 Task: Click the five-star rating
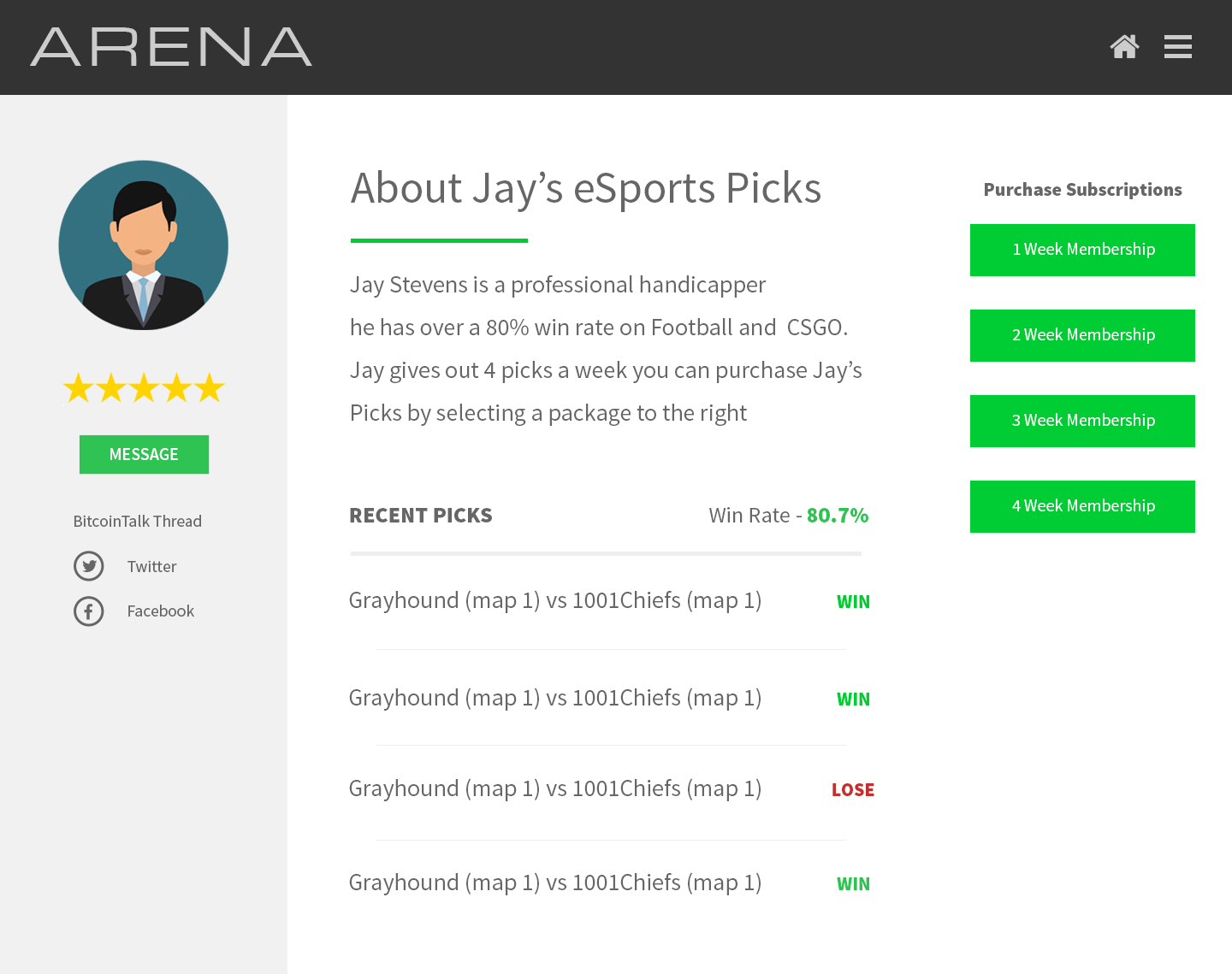click(x=144, y=388)
